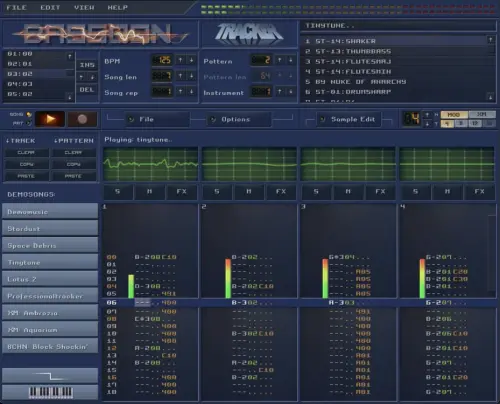This screenshot has width=500, height=404.
Task: Set track count to 12
Action: [x=475, y=124]
